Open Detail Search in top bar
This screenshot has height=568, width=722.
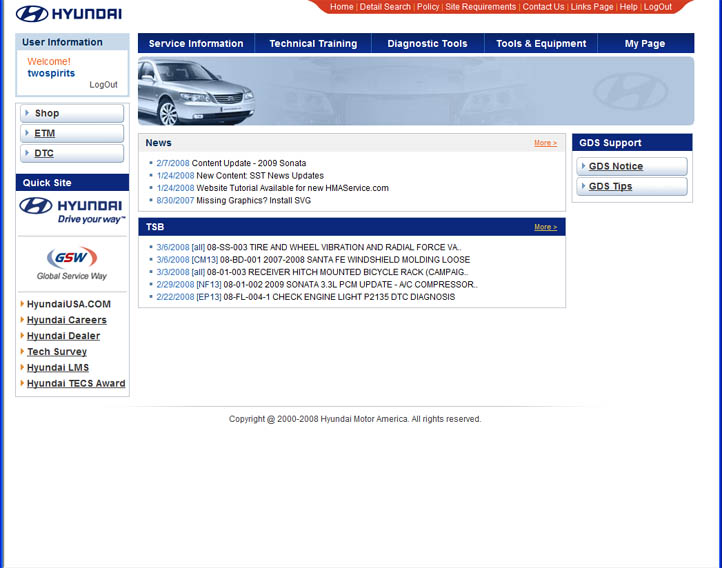[x=385, y=7]
